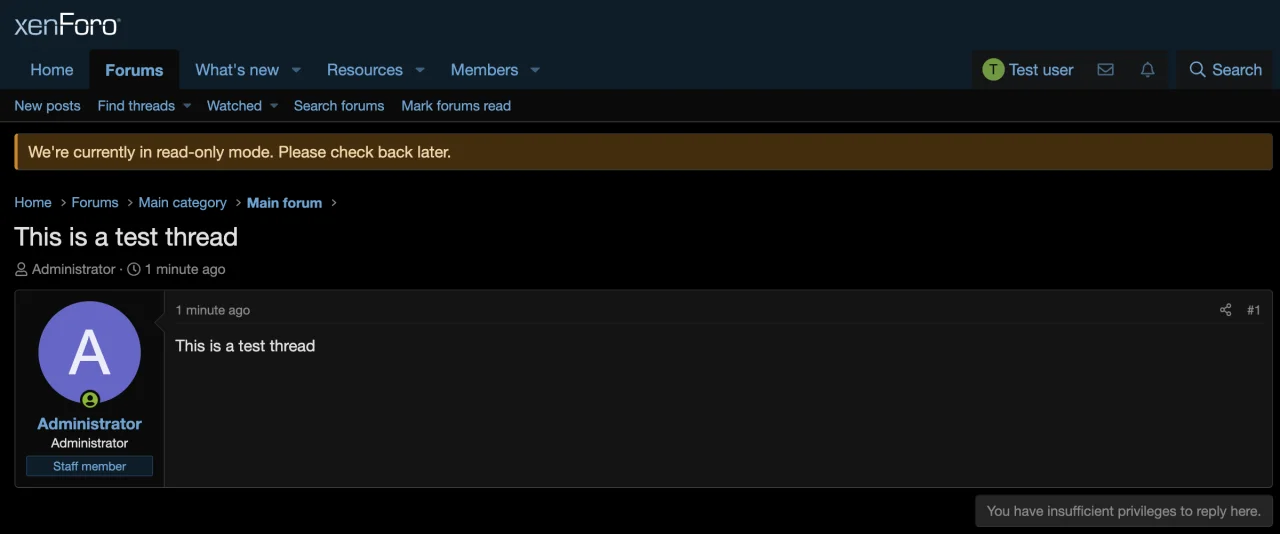Click the New posts link
Viewport: 1280px width, 534px height.
[x=47, y=106]
